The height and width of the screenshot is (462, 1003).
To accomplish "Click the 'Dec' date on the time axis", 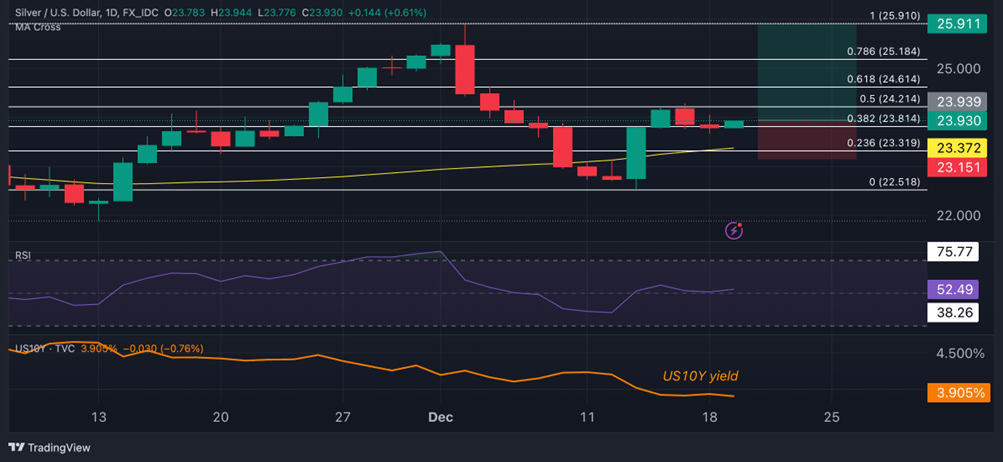I will pyautogui.click(x=440, y=417).
